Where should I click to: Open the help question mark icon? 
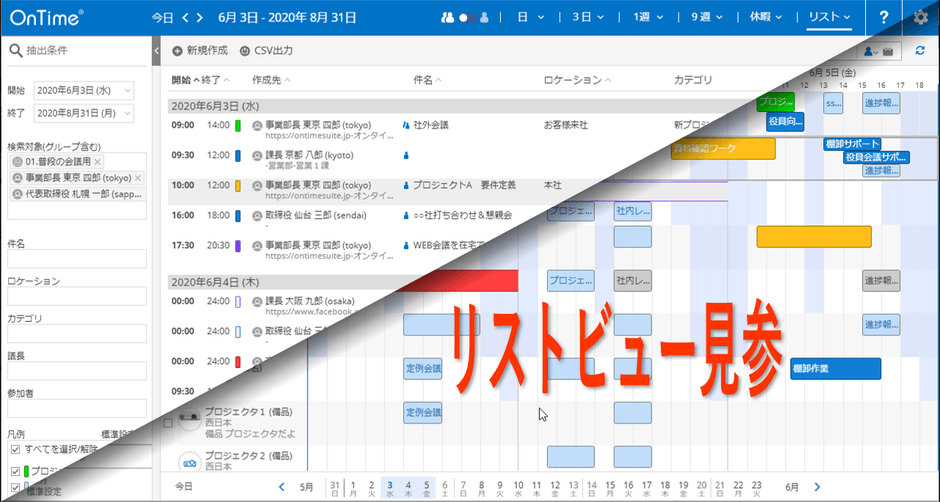[x=884, y=17]
